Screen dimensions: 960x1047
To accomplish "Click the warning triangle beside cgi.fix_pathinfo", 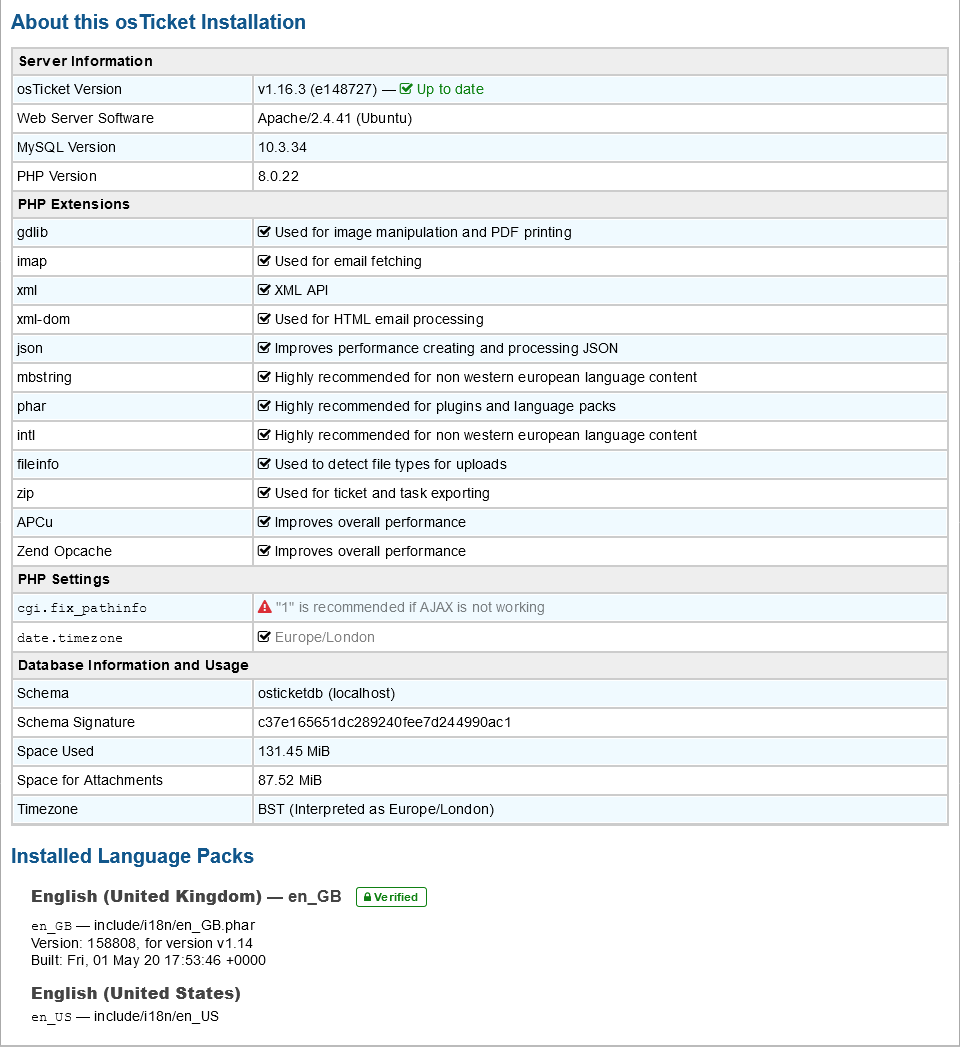I will (265, 607).
